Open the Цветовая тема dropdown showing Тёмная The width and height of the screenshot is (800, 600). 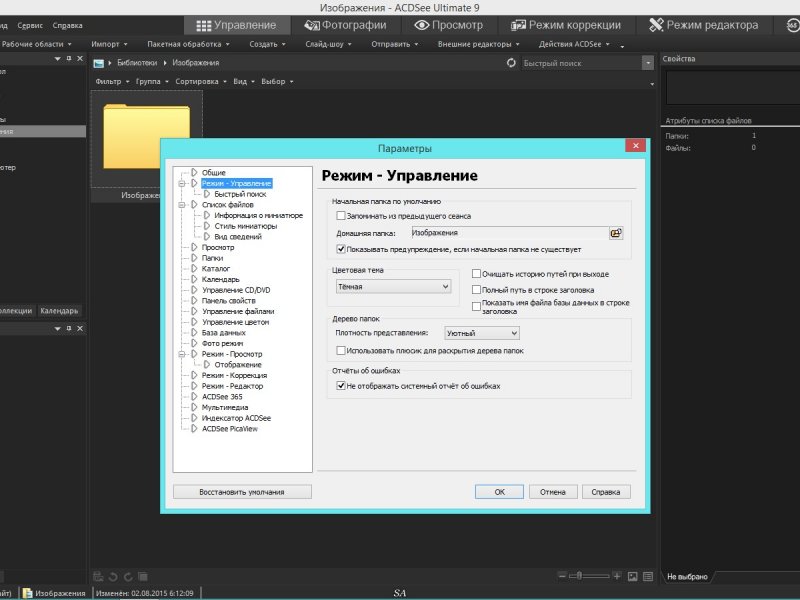pyautogui.click(x=393, y=287)
